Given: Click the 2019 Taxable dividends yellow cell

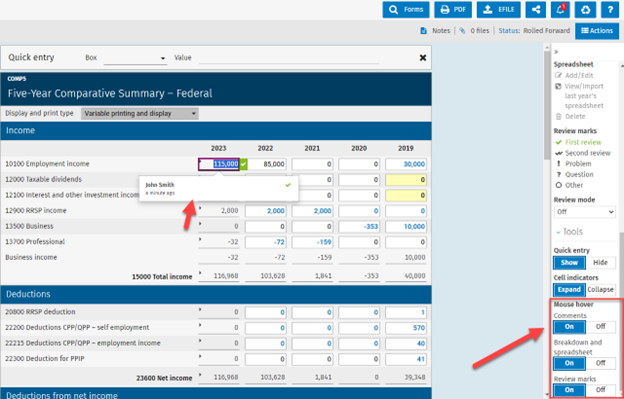Looking at the screenshot, I should pos(406,180).
